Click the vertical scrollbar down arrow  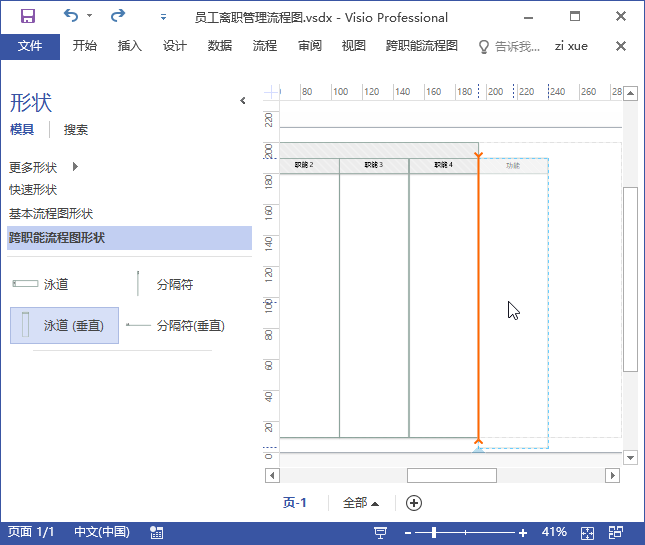[x=630, y=457]
